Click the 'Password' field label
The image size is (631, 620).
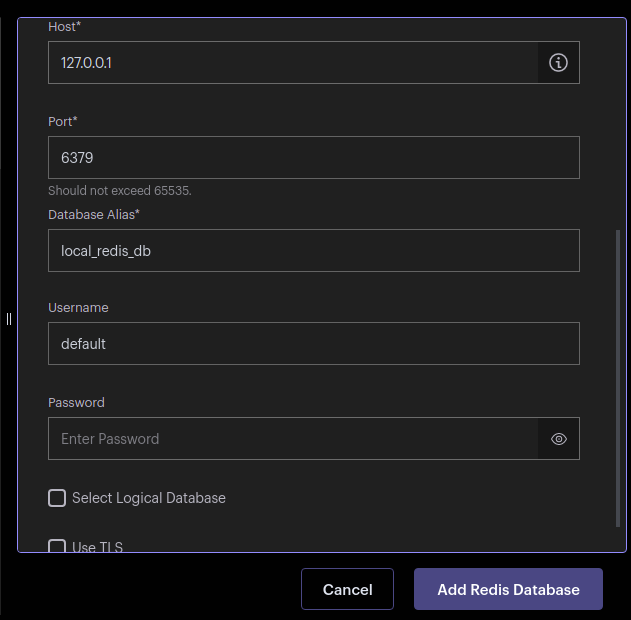coord(76,403)
